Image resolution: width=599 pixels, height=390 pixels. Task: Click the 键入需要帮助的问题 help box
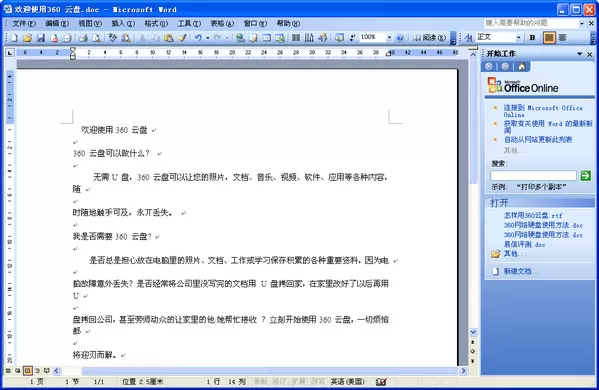coord(531,23)
